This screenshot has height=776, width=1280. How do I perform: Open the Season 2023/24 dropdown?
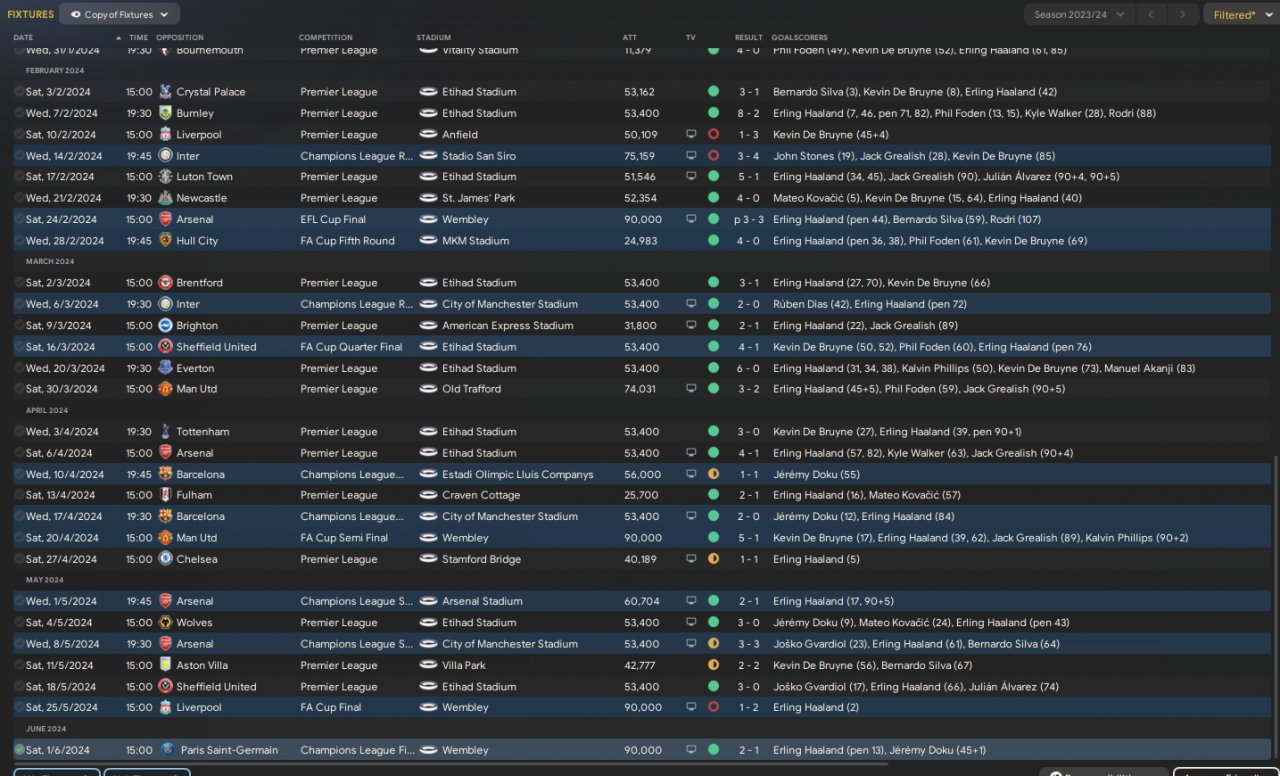(x=1079, y=15)
